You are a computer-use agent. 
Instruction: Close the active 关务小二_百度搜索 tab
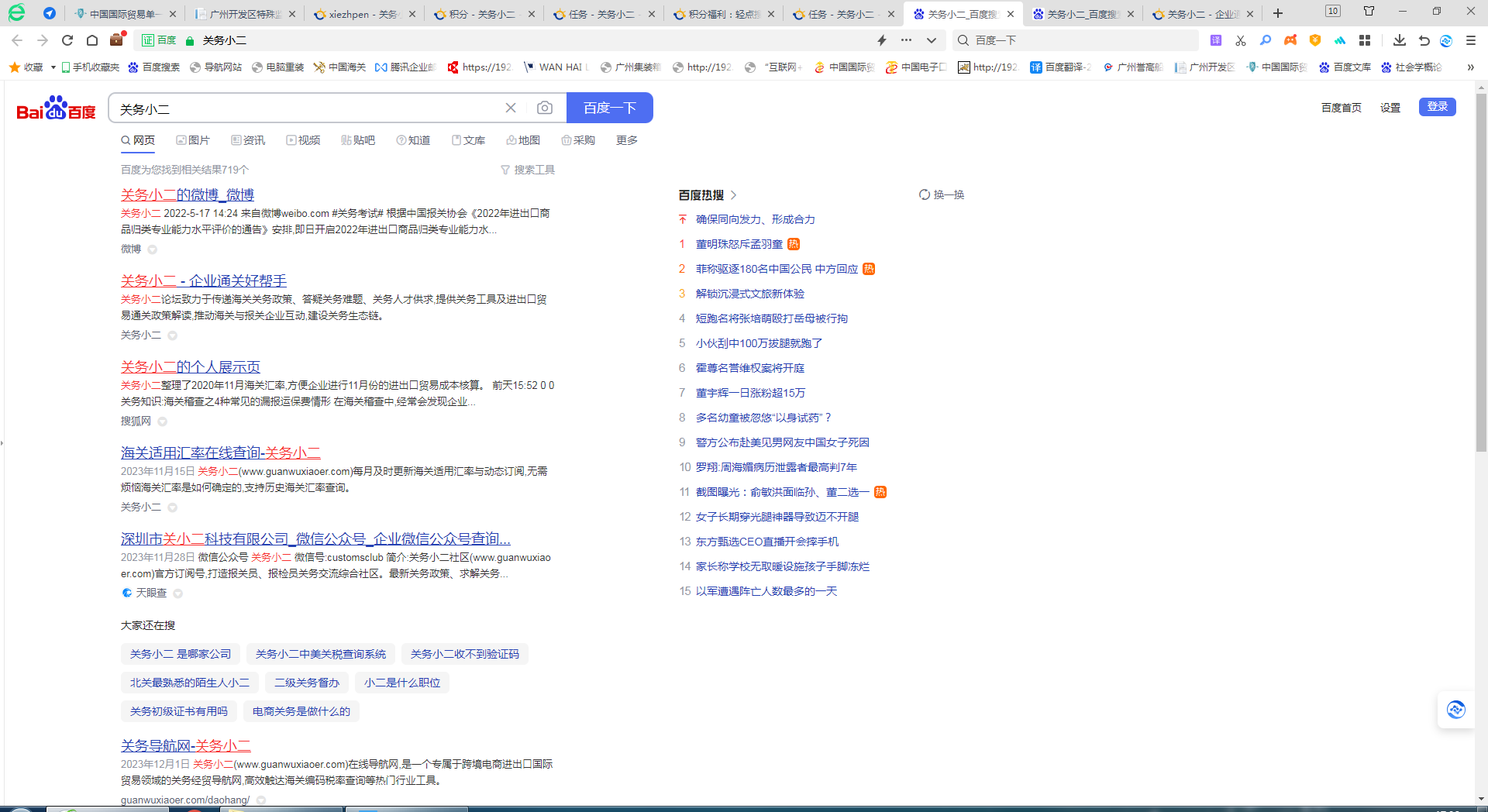click(1011, 14)
